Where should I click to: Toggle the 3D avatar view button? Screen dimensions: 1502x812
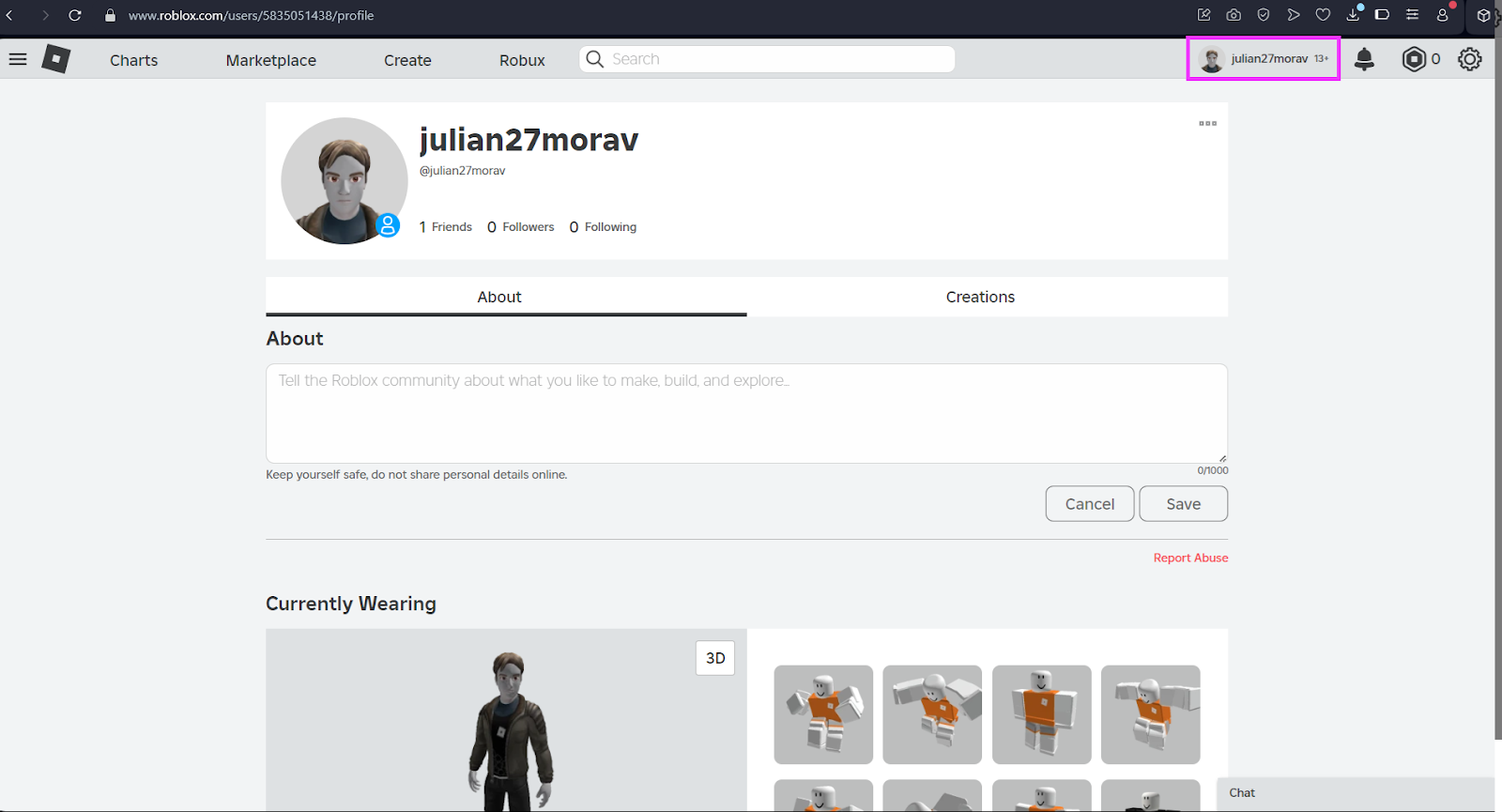(715, 658)
